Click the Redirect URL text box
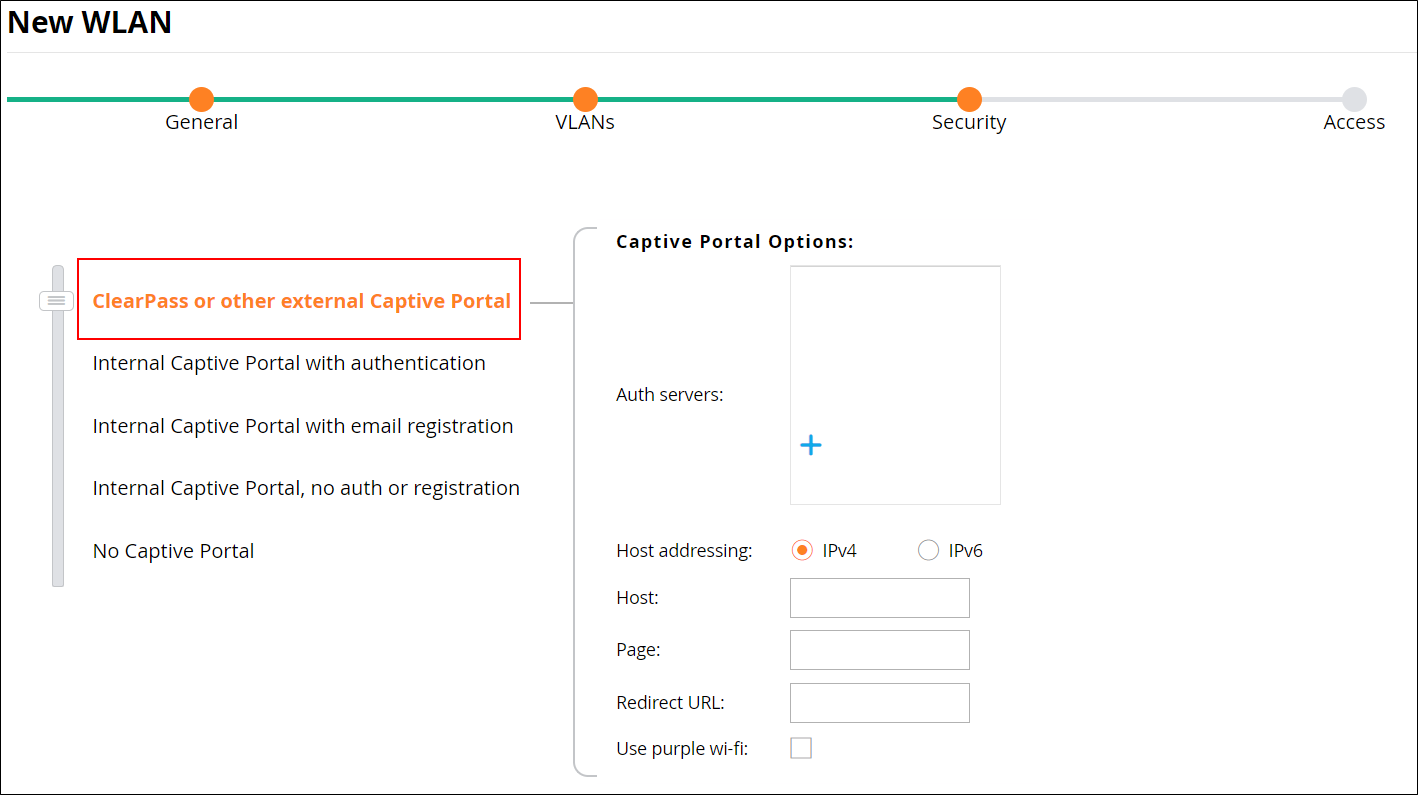Screen dimensions: 1418x795 click(879, 702)
